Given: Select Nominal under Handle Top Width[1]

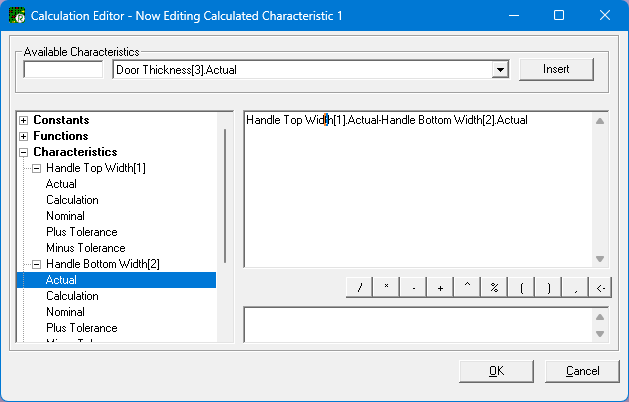Looking at the screenshot, I should pyautogui.click(x=65, y=216).
